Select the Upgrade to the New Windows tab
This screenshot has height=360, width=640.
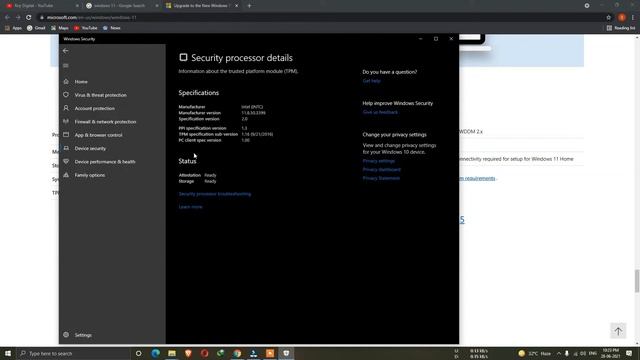202,6
